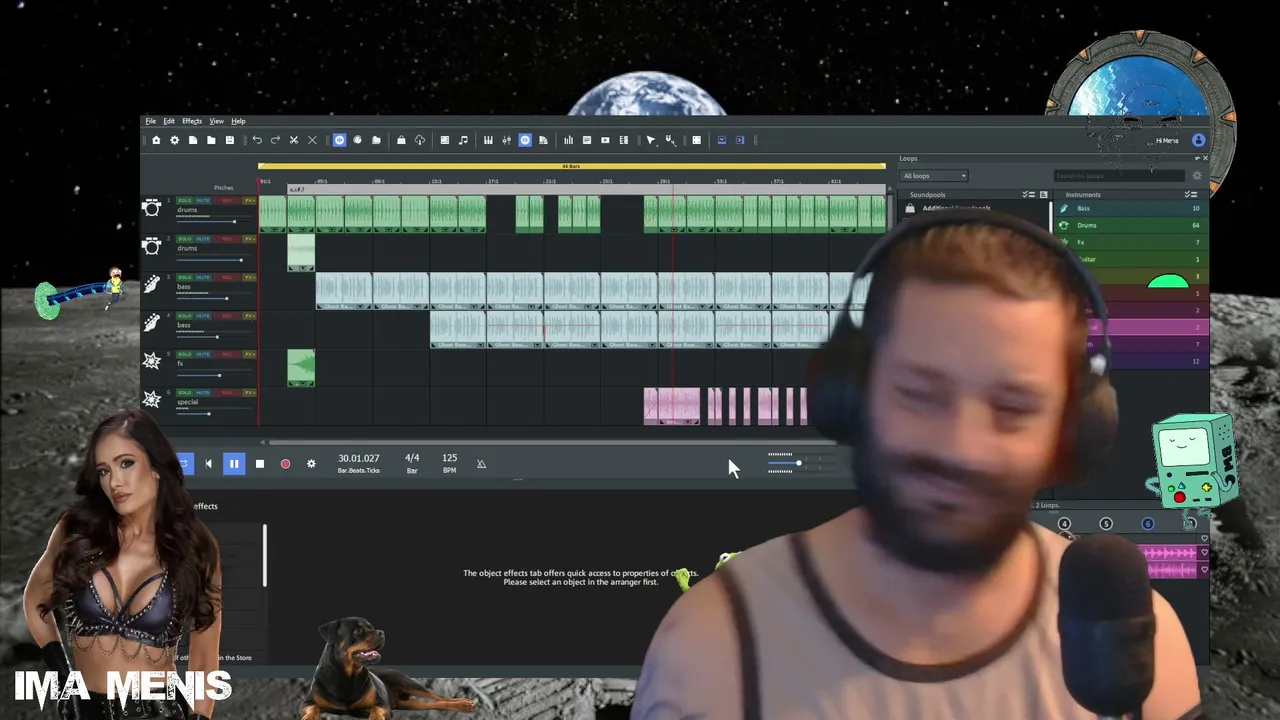Select the mouse pointer tool

coord(651,140)
